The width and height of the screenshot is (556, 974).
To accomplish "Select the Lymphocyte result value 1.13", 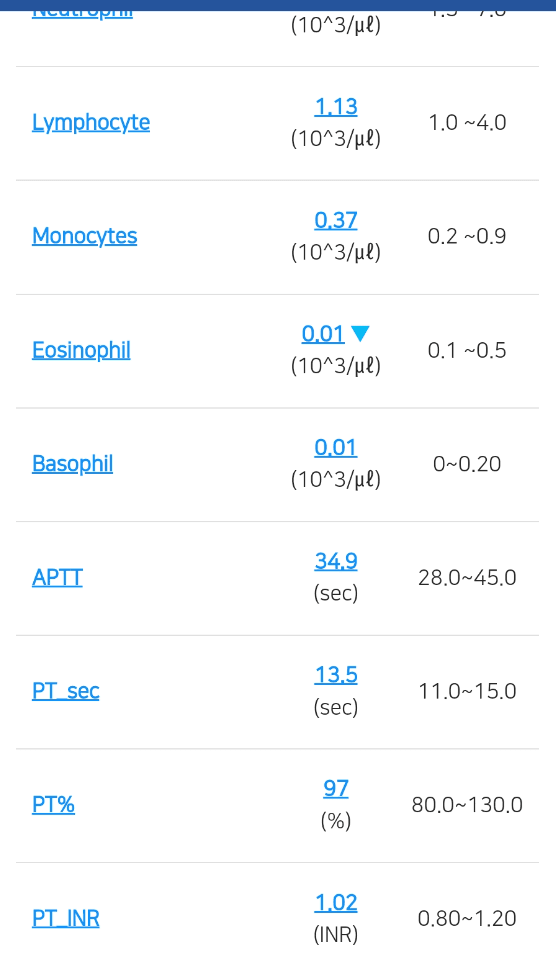I will [336, 107].
